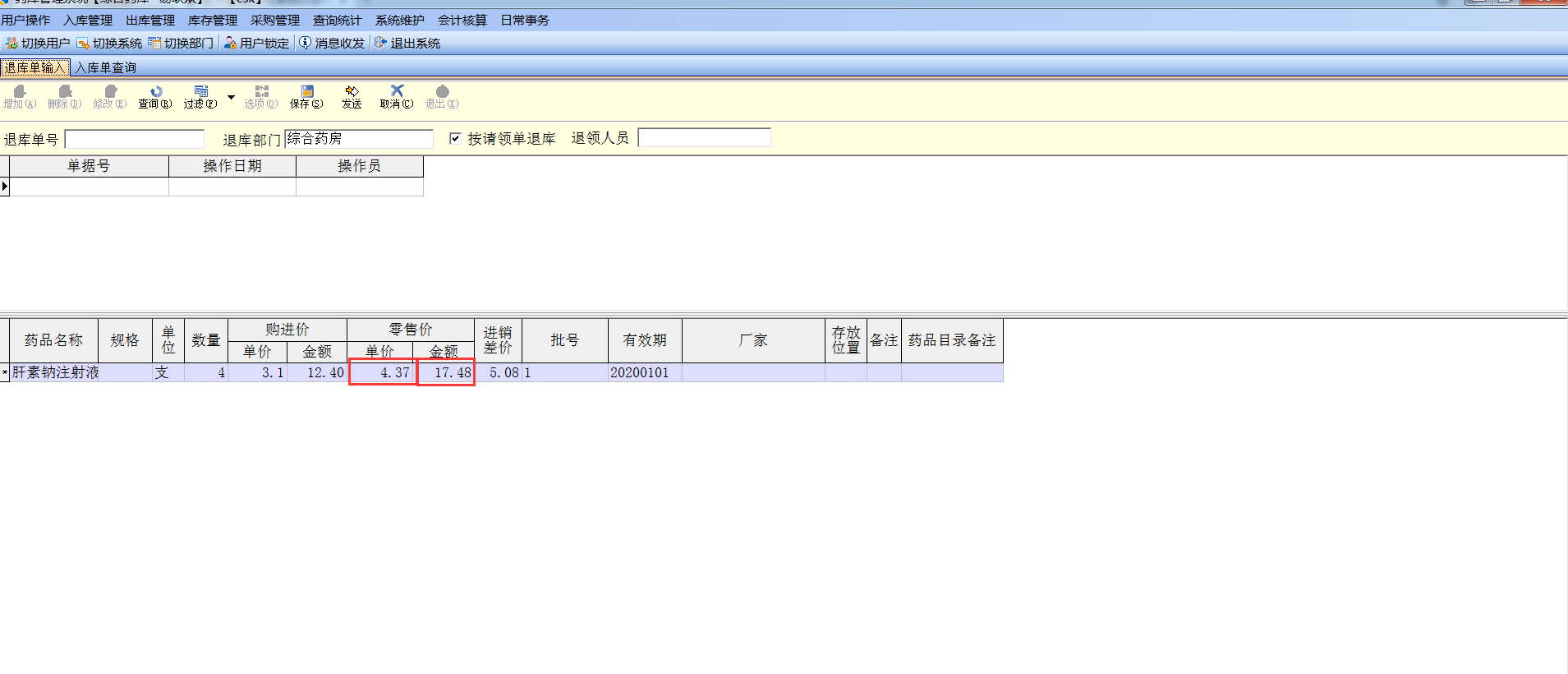Switch to the 入库单查询 tab
This screenshot has width=1568, height=674.
tap(106, 67)
